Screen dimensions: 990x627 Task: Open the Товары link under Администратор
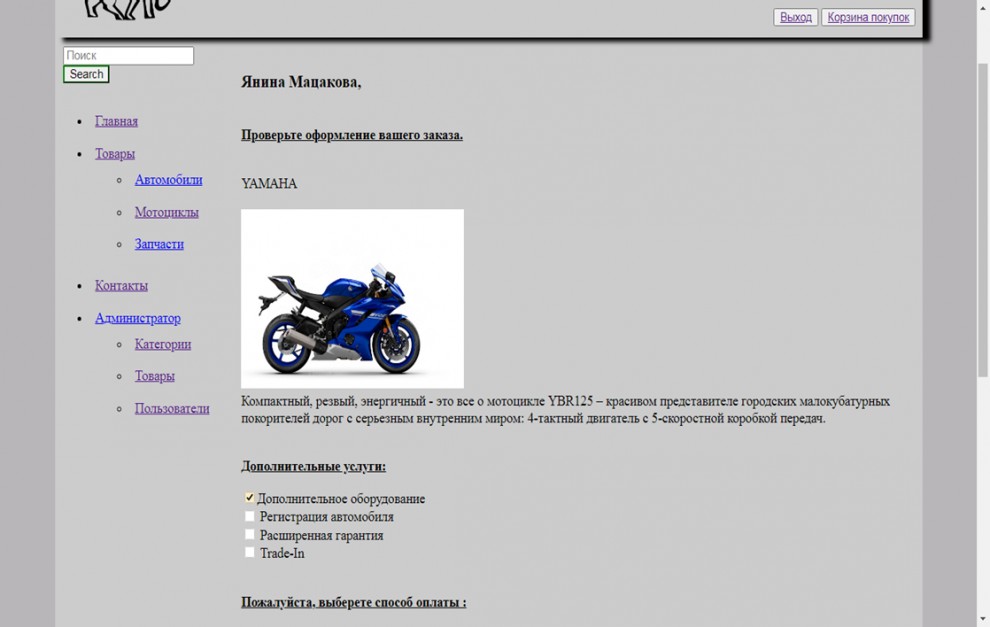click(155, 376)
